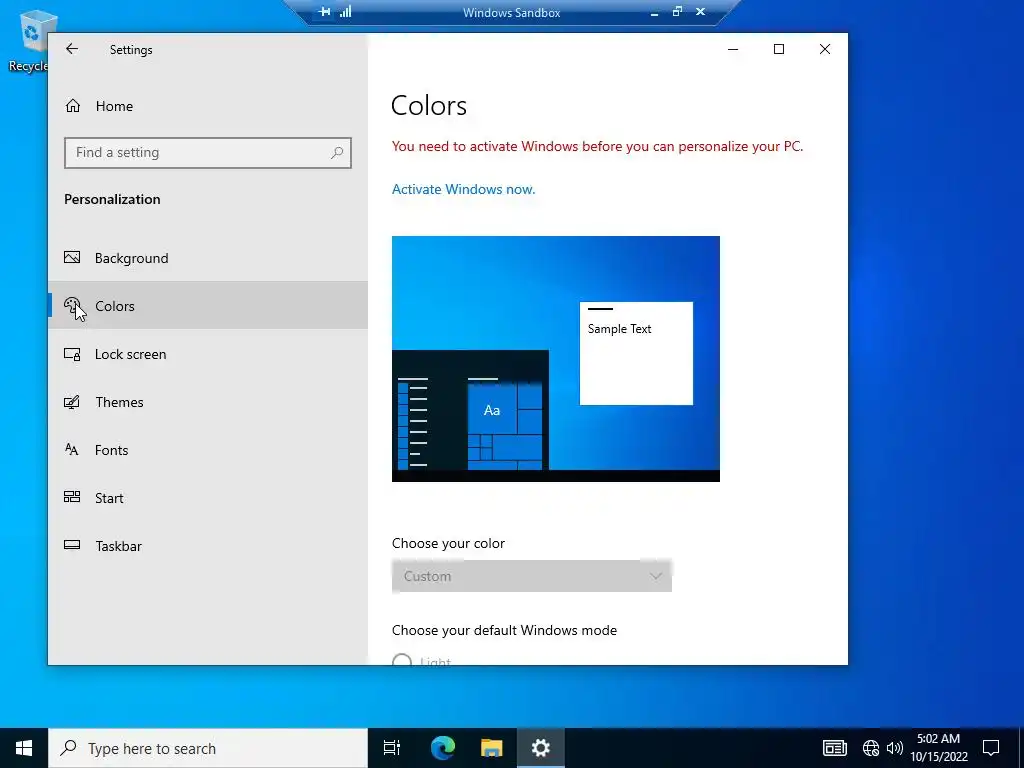1024x768 pixels.
Task: Select Colors in the sidebar
Action: [208, 306]
